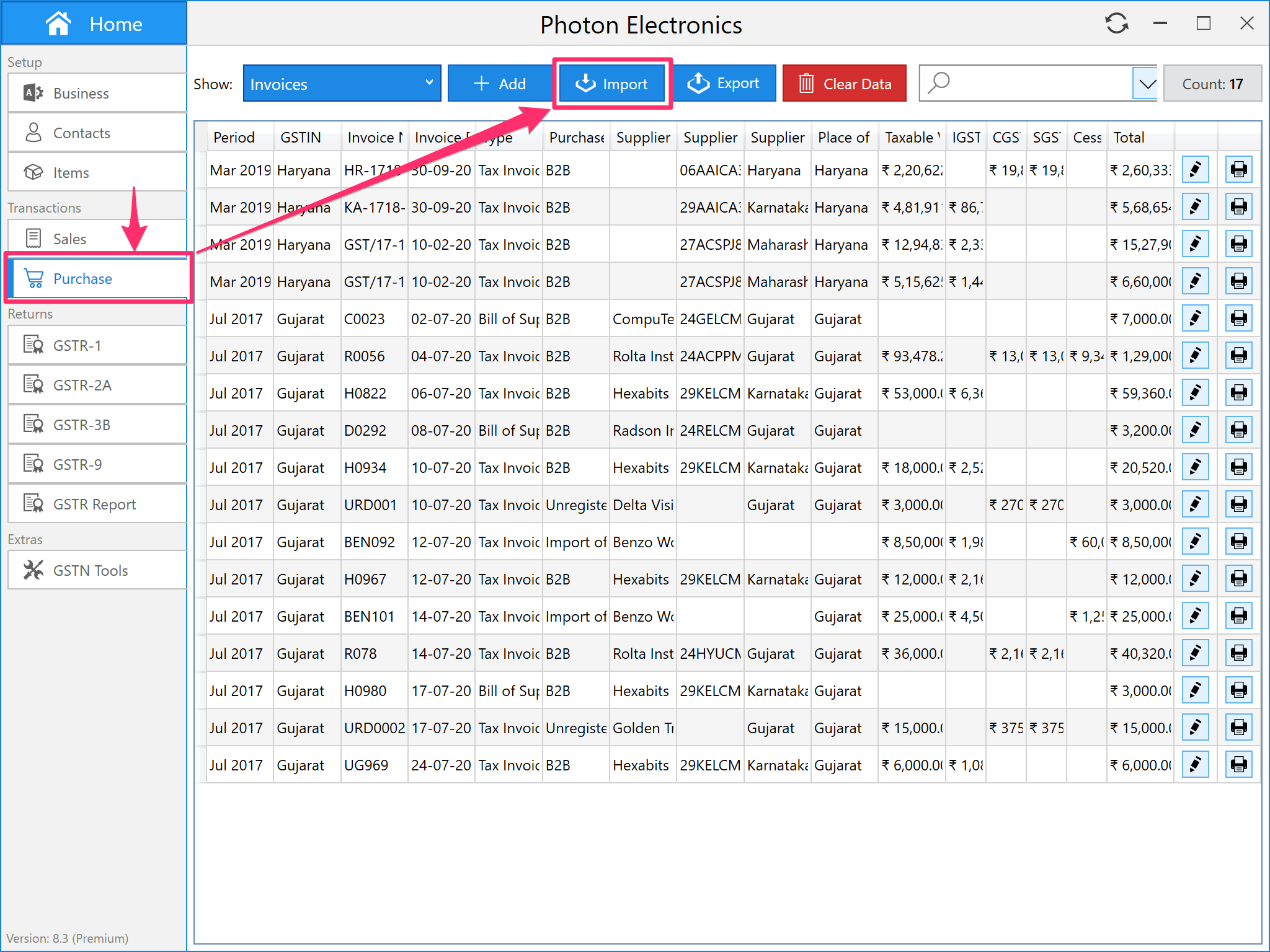
Task: Click print icon for invoice R0056
Action: (x=1238, y=356)
